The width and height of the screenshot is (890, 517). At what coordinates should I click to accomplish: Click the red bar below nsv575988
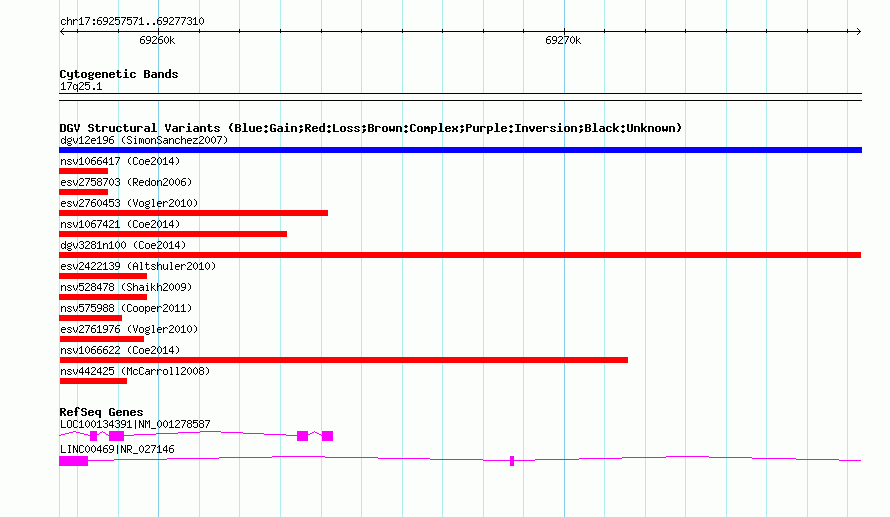click(91, 318)
